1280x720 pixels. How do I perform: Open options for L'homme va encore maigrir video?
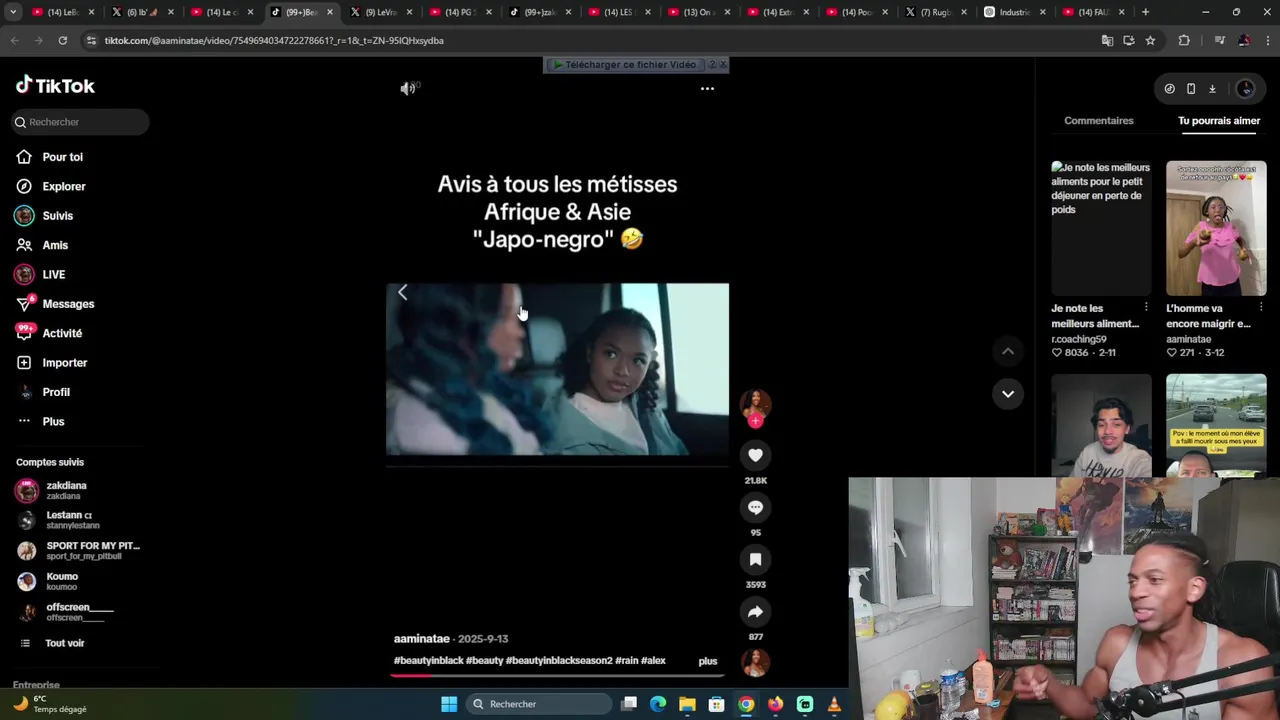point(1261,308)
